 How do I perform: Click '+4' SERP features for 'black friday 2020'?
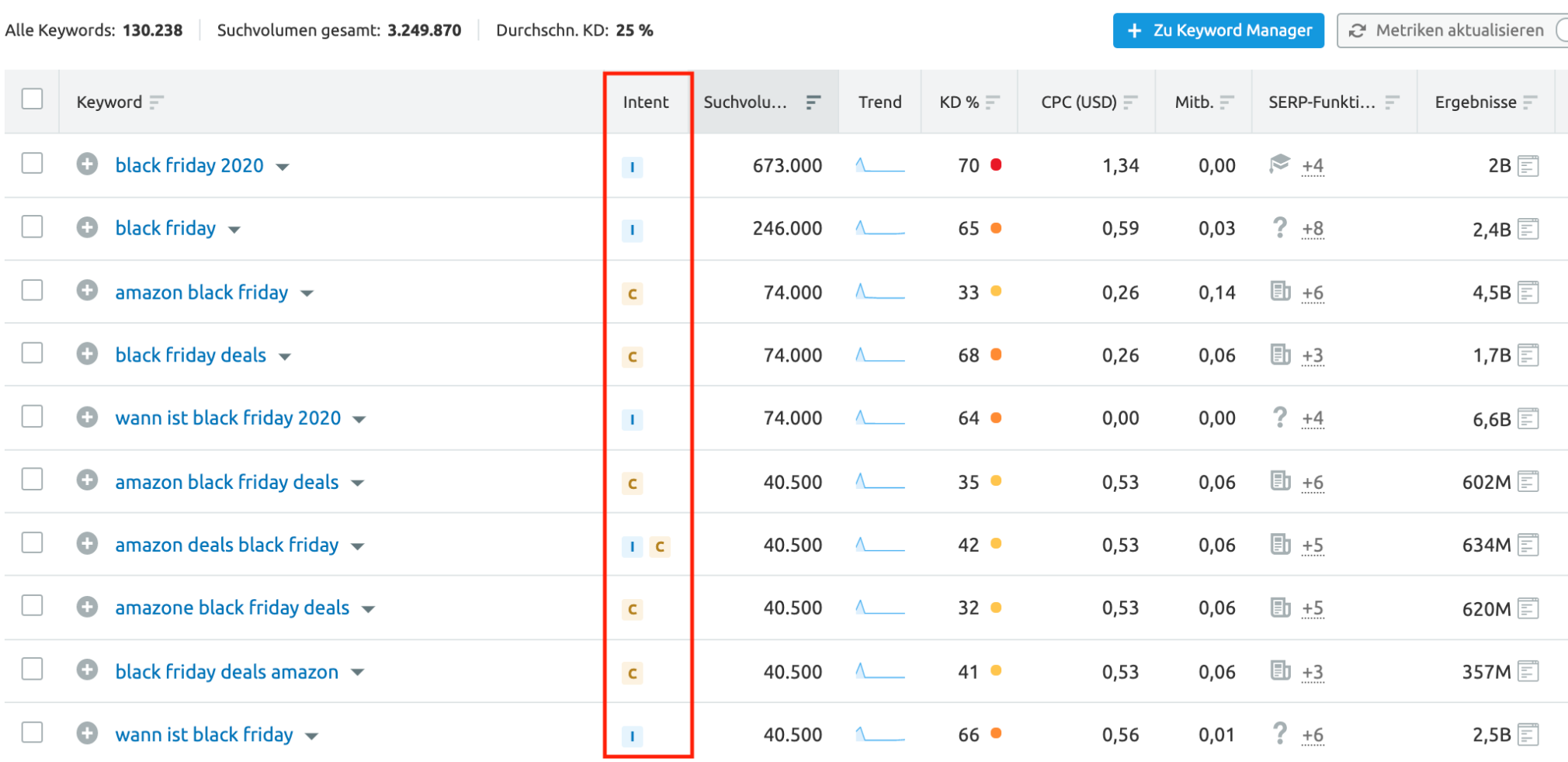(1313, 166)
